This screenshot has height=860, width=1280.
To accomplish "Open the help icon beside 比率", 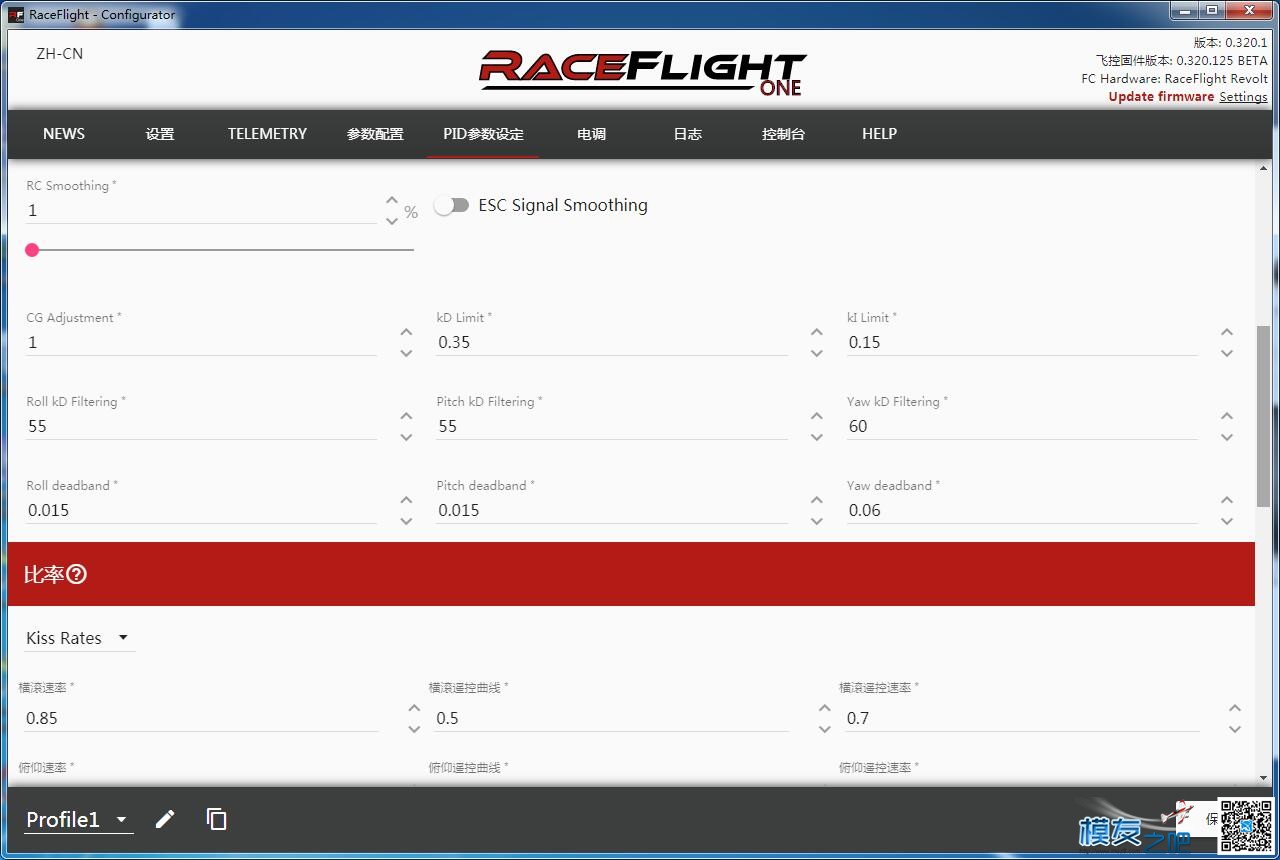I will (76, 574).
